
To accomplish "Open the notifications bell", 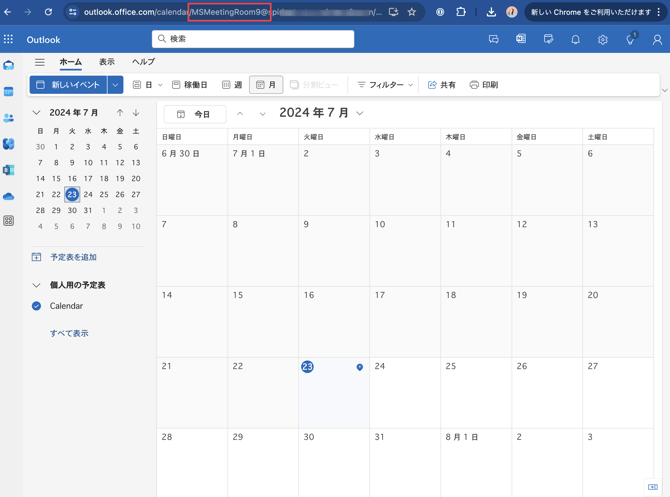I will [575, 40].
